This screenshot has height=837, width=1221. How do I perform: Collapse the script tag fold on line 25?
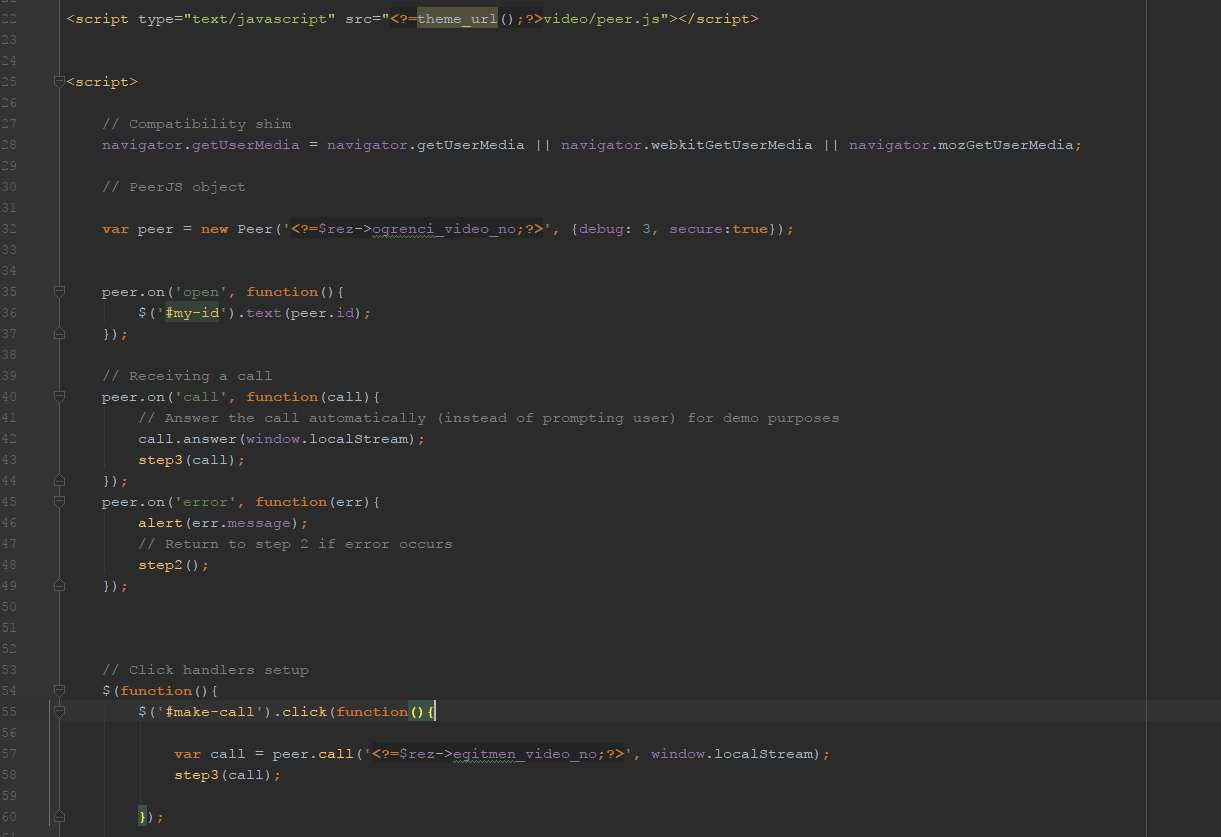tap(60, 81)
